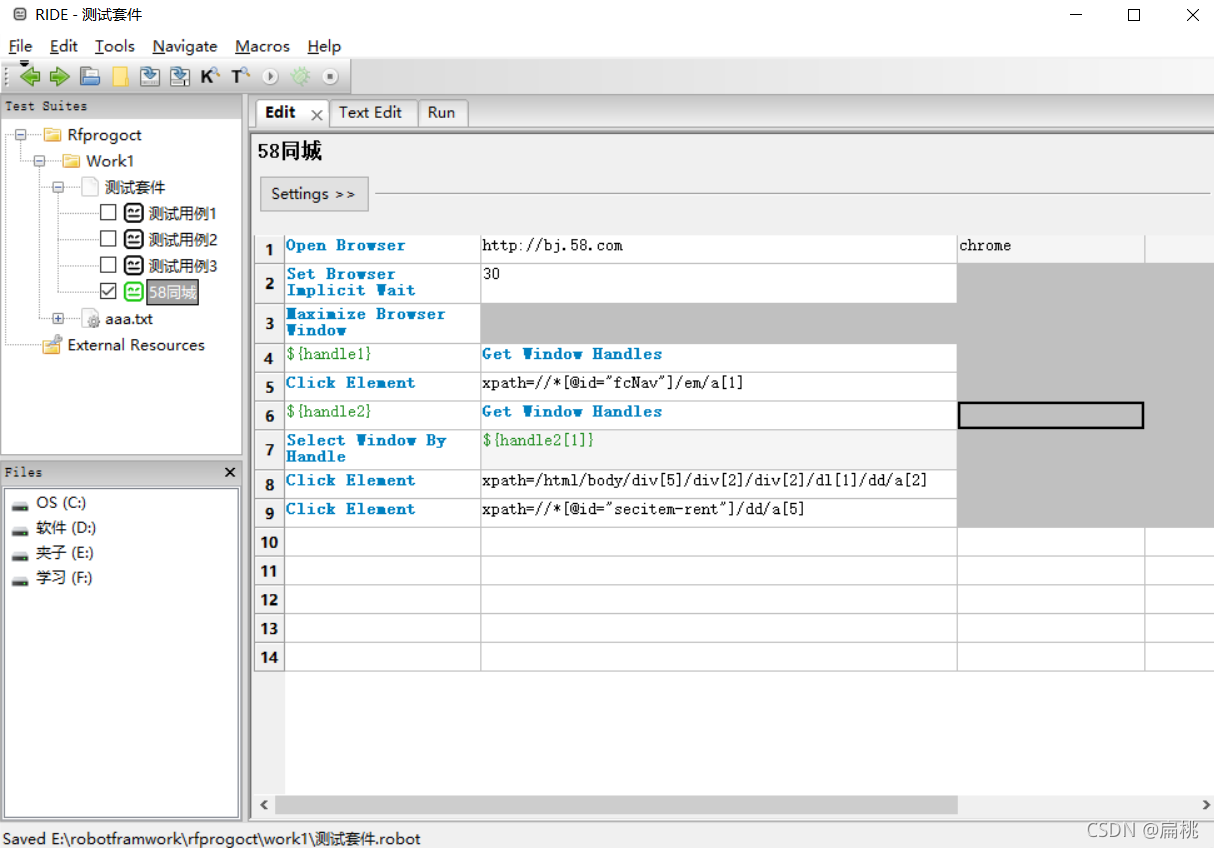Run tests in debug mode bug icon
1214x848 pixels.
[x=300, y=76]
